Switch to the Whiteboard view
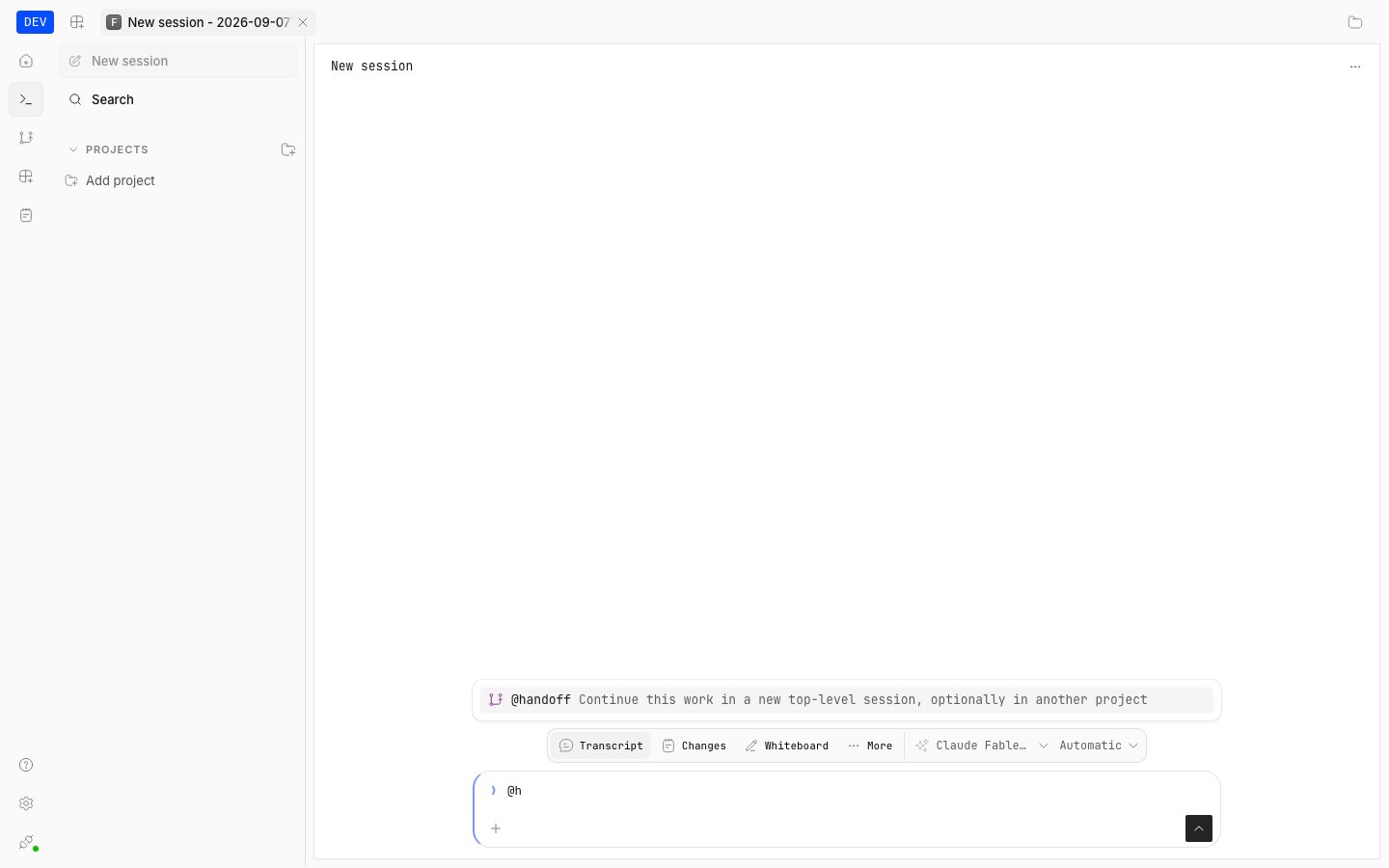Viewport: 1389px width, 868px height. [786, 746]
